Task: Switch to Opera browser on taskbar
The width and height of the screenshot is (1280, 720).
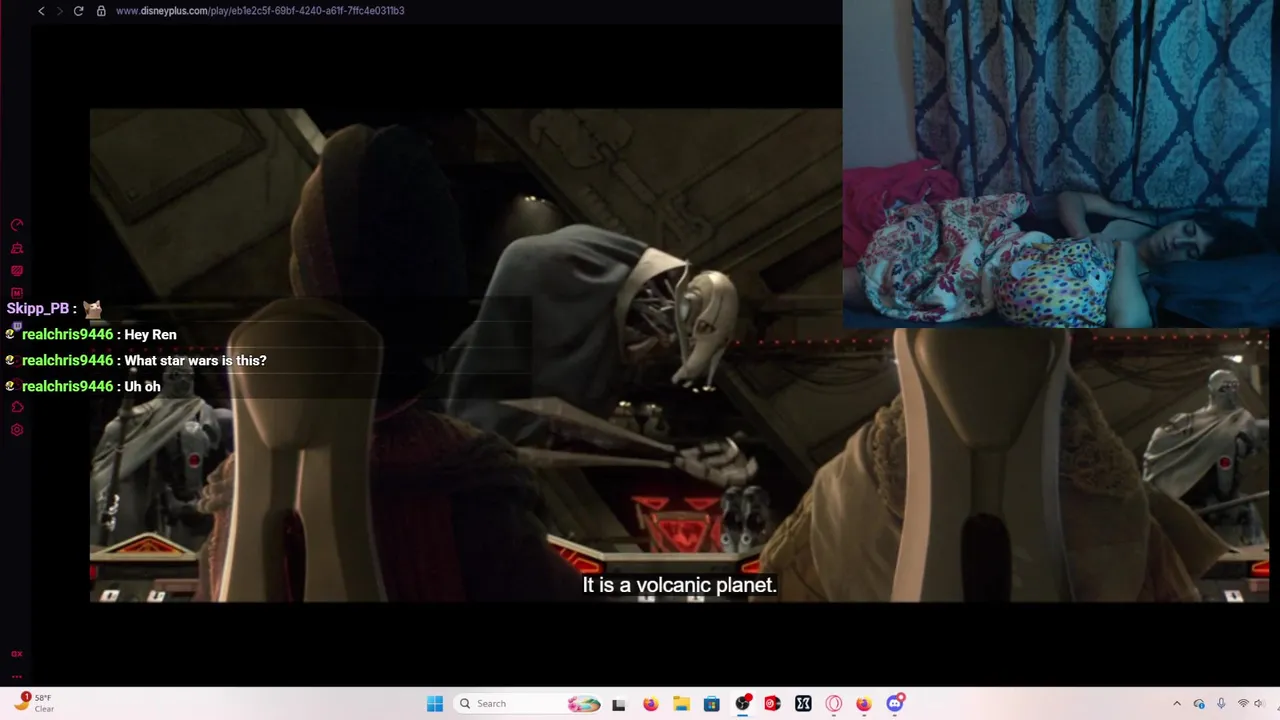Action: coord(834,704)
